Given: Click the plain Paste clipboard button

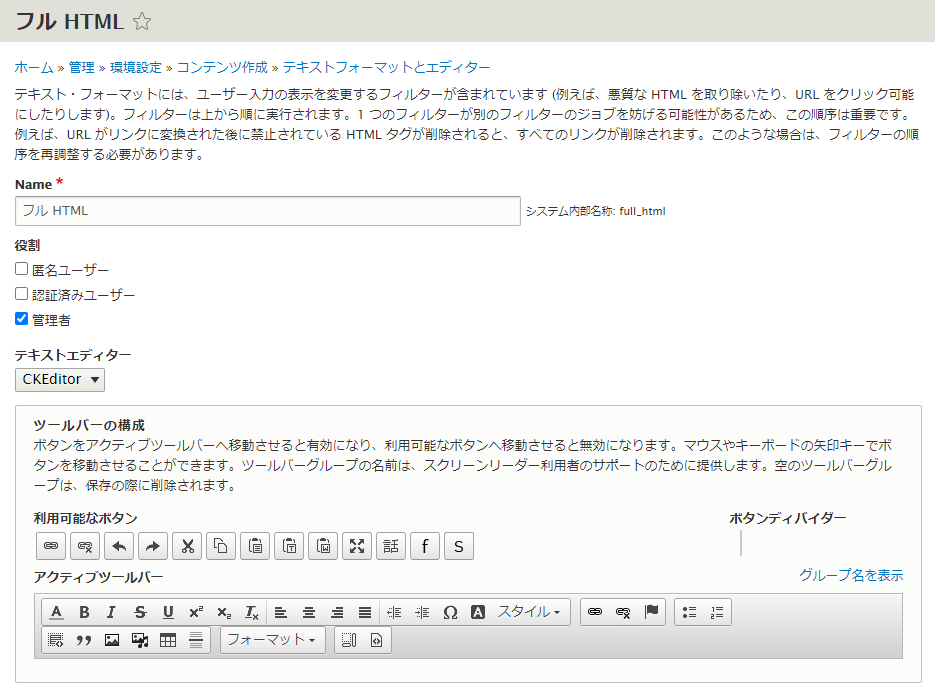Looking at the screenshot, I should 255,546.
